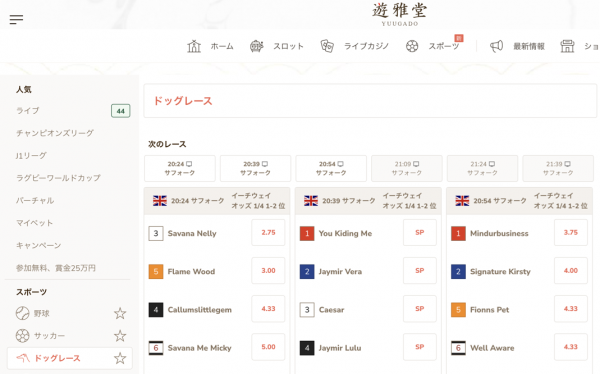Click trap 1 badge for Mindurbusiness
This screenshot has height=374, width=600.
(458, 234)
